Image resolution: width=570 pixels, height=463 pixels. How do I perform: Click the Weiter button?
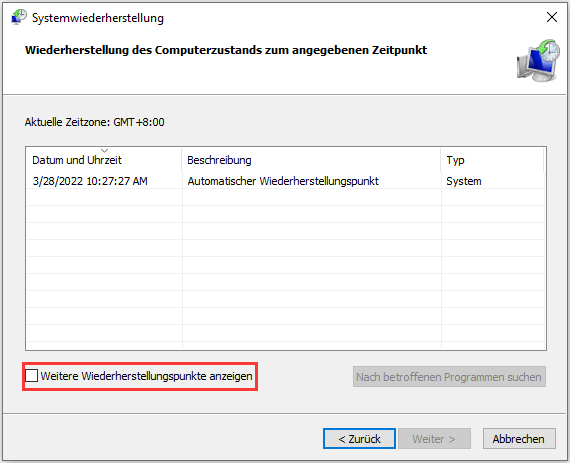[434, 439]
